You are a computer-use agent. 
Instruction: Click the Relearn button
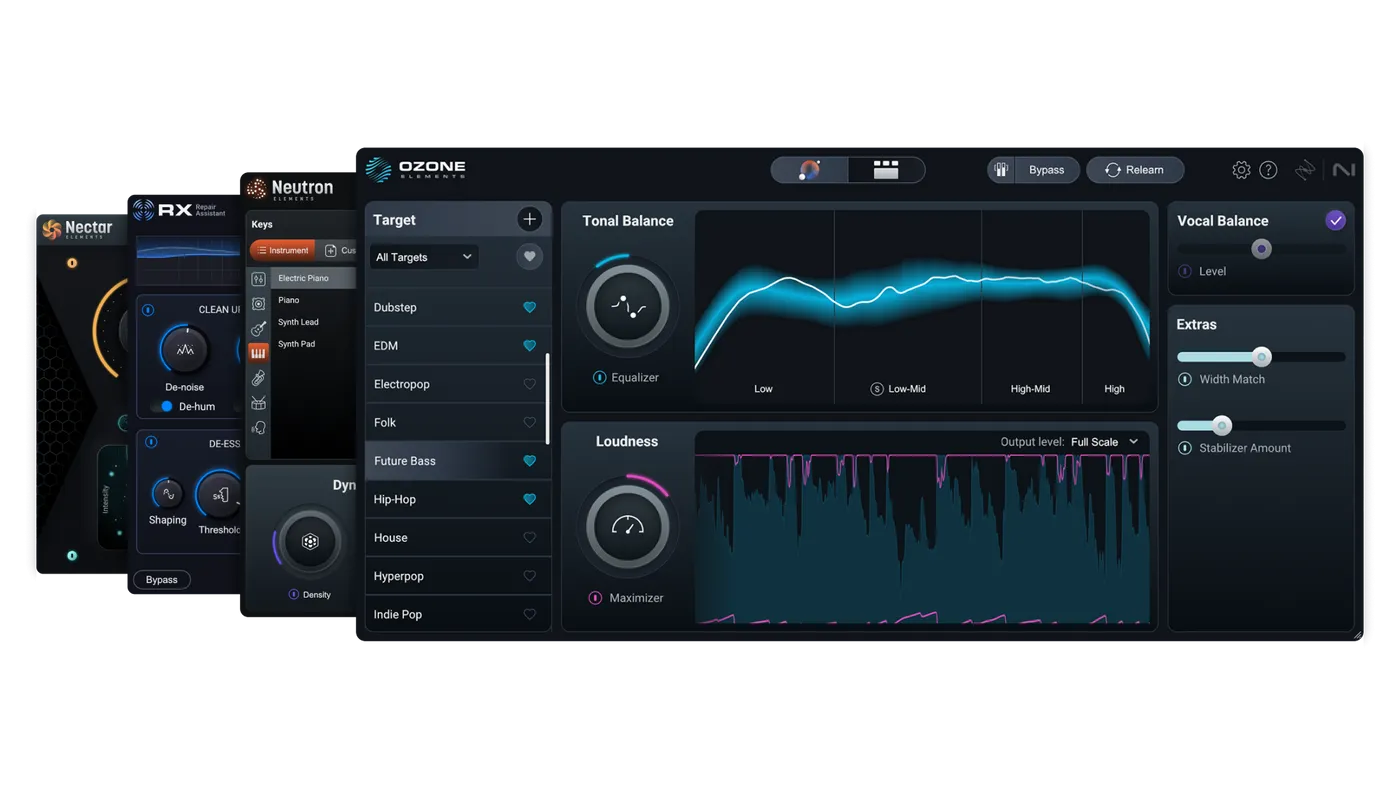tap(1135, 170)
